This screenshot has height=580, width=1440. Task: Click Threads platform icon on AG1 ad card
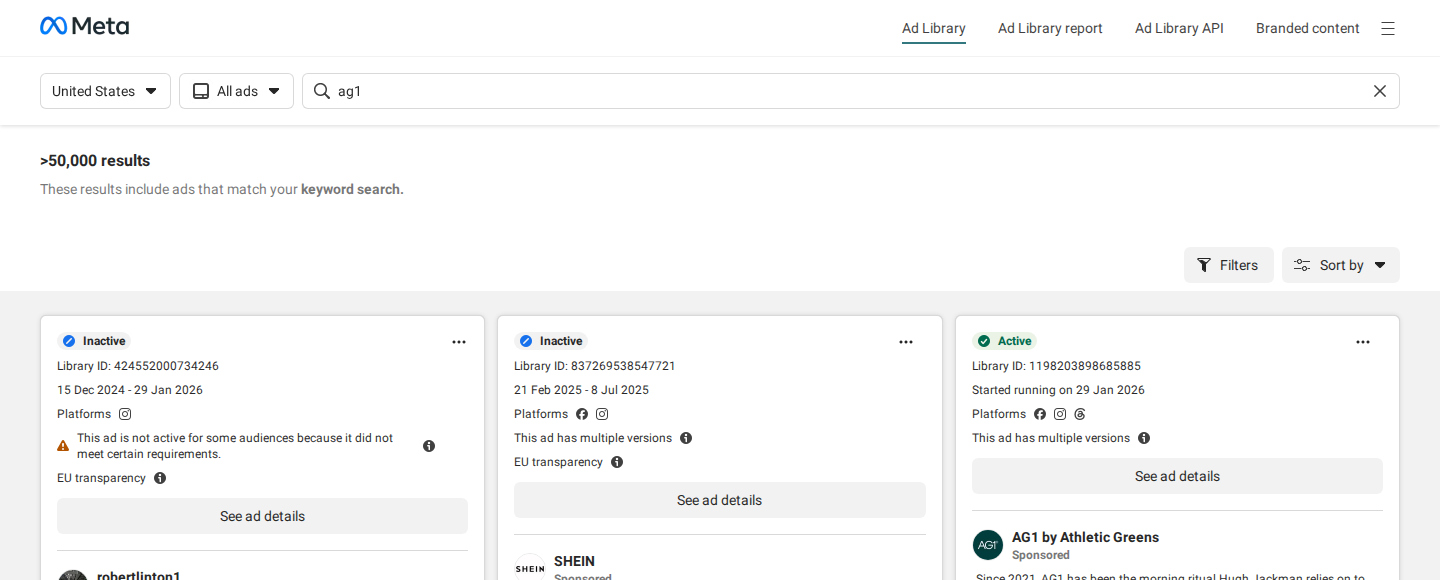click(x=1080, y=414)
